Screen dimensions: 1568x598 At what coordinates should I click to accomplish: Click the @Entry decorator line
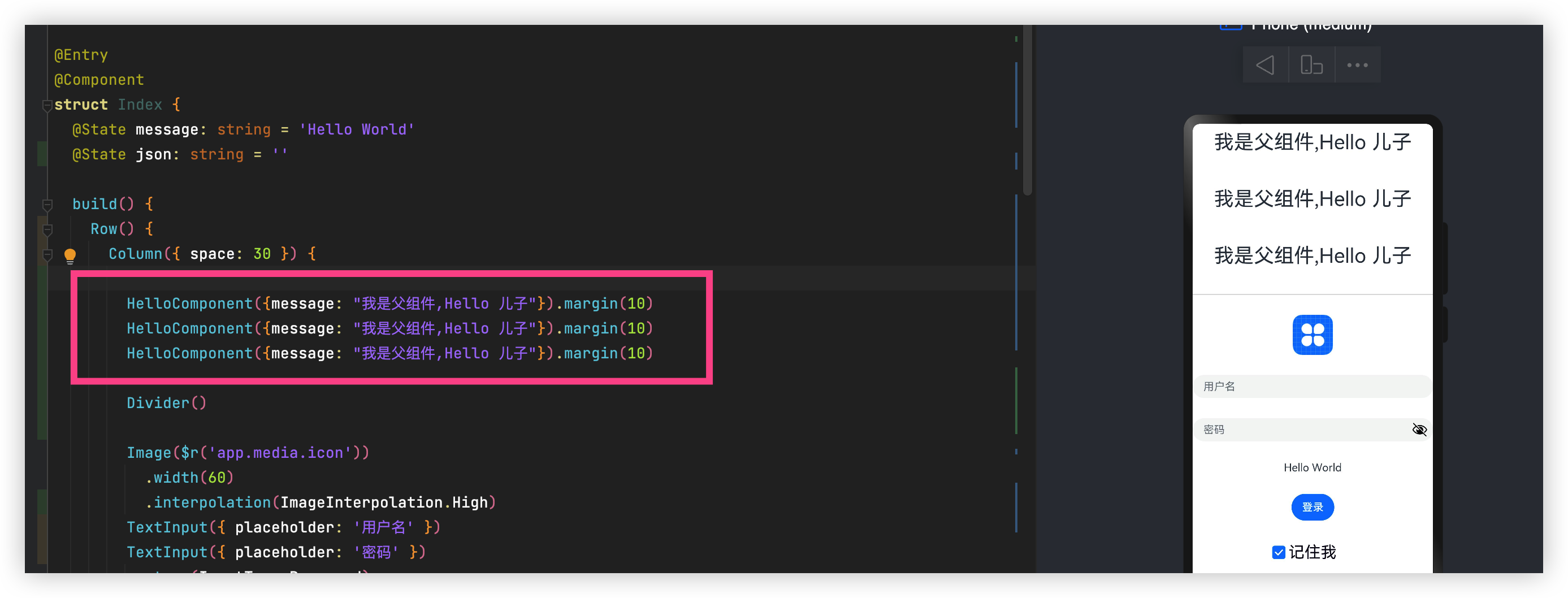(x=81, y=55)
